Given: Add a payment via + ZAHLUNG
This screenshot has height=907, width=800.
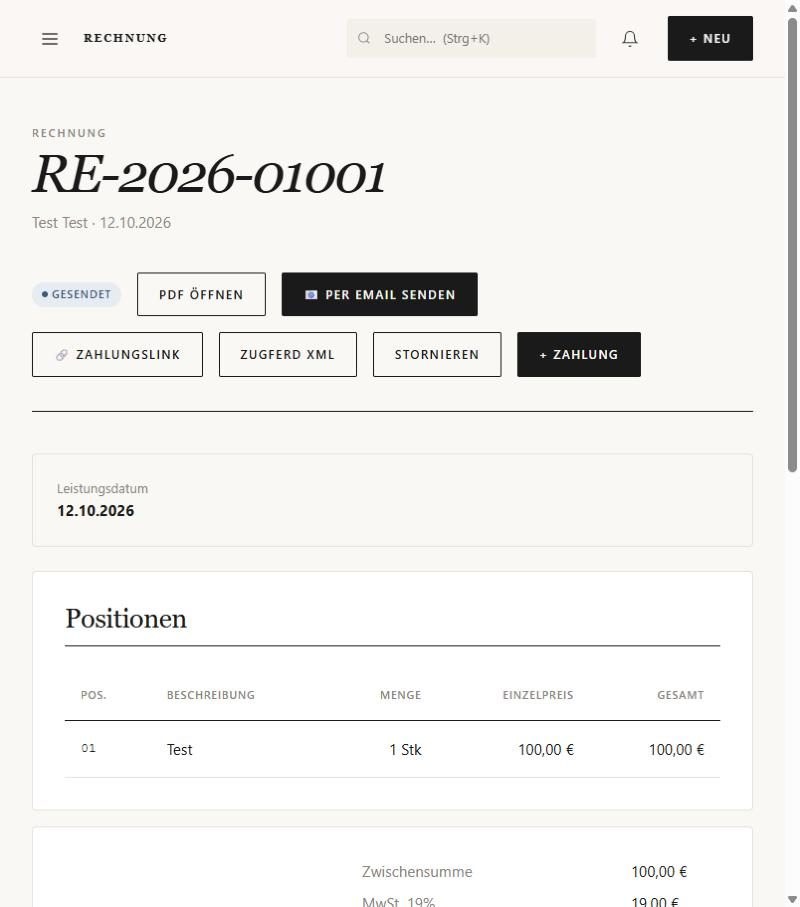Looking at the screenshot, I should (x=579, y=355).
